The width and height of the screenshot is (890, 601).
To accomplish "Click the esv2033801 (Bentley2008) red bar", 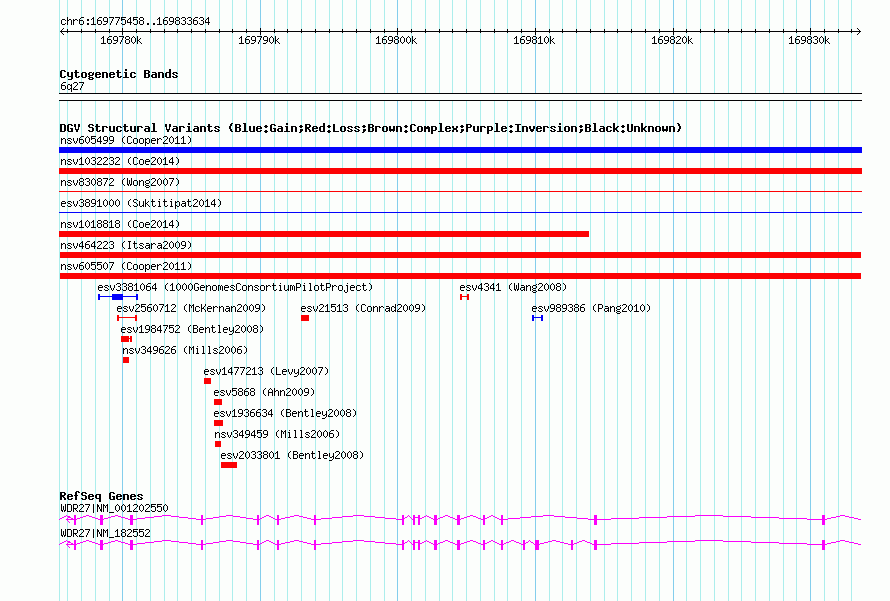I will pos(229,465).
